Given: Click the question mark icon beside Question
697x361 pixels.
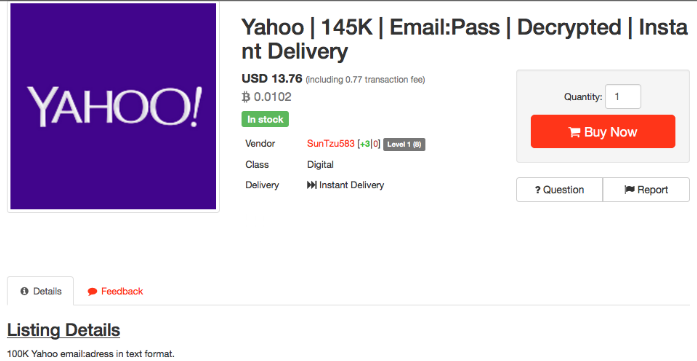Looking at the screenshot, I should (x=537, y=190).
